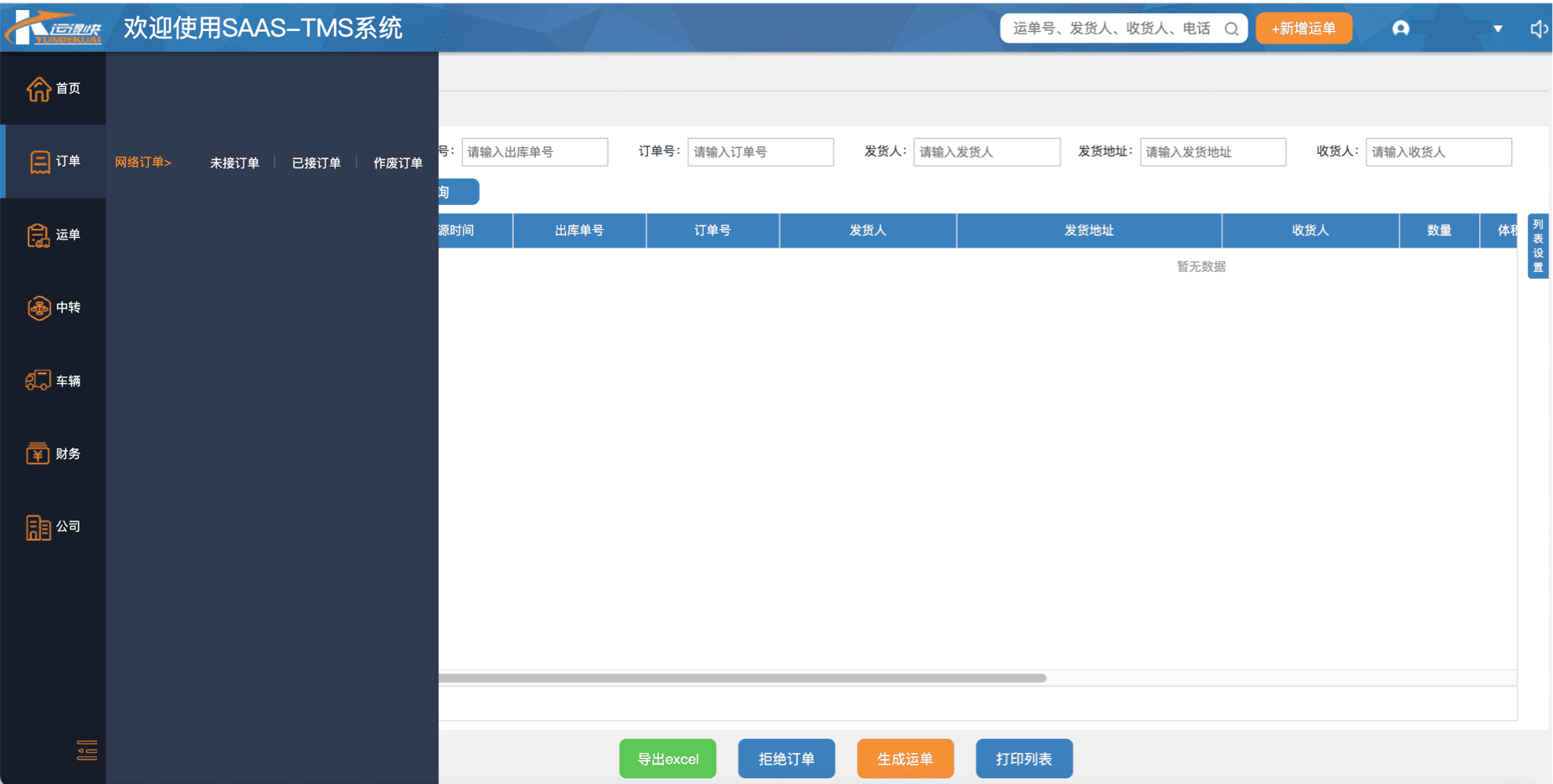Click the Vehicles (车辆) truck icon

coord(39,381)
